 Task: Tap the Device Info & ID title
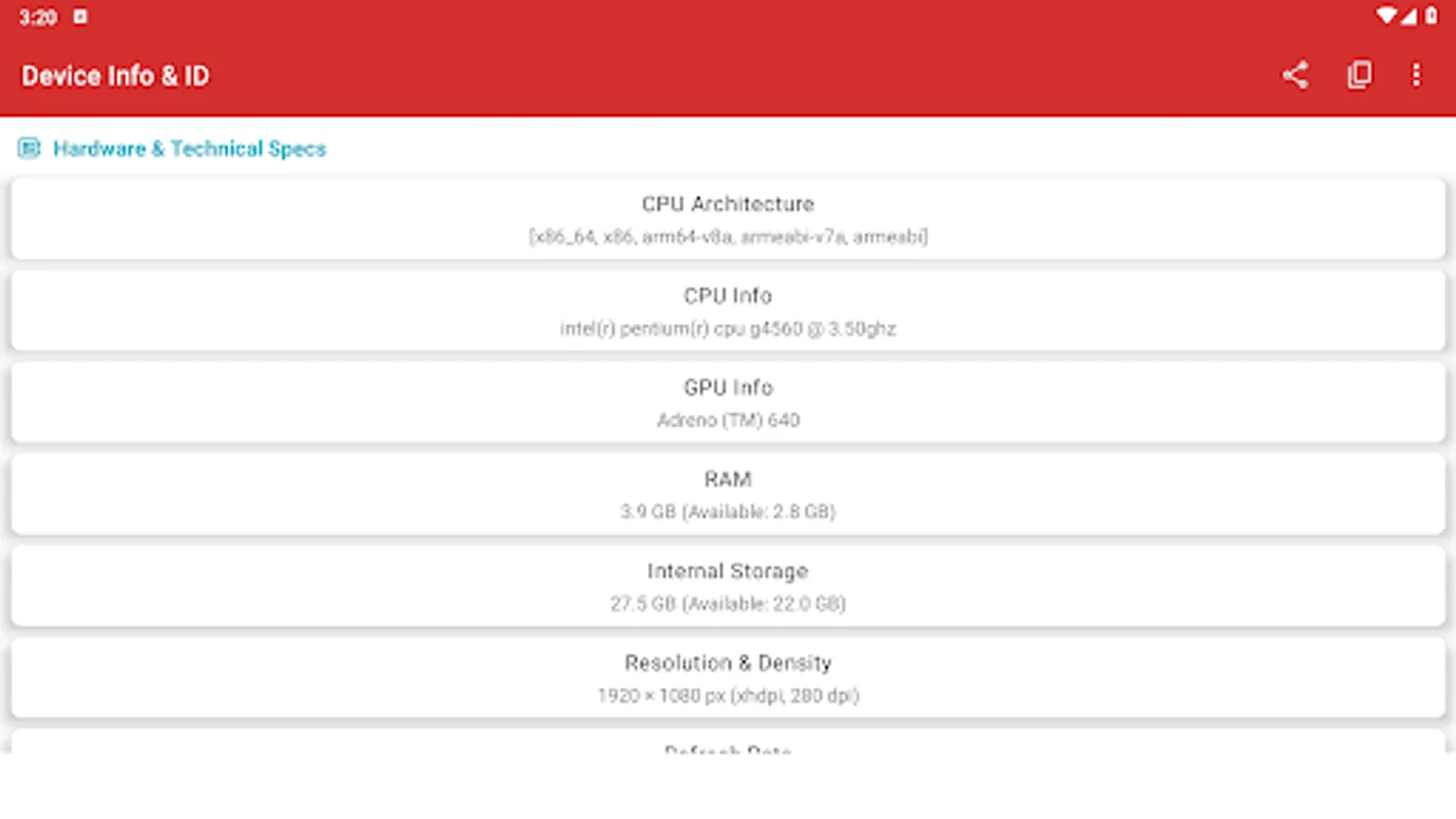[x=116, y=76]
